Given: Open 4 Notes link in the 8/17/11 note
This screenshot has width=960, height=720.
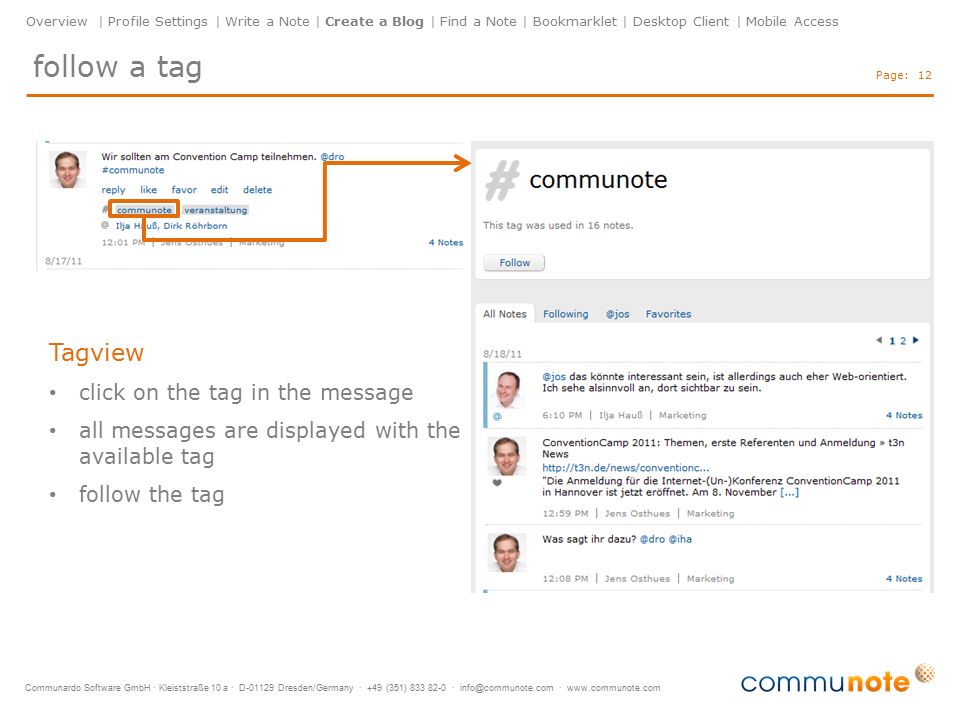Looking at the screenshot, I should (x=446, y=242).
